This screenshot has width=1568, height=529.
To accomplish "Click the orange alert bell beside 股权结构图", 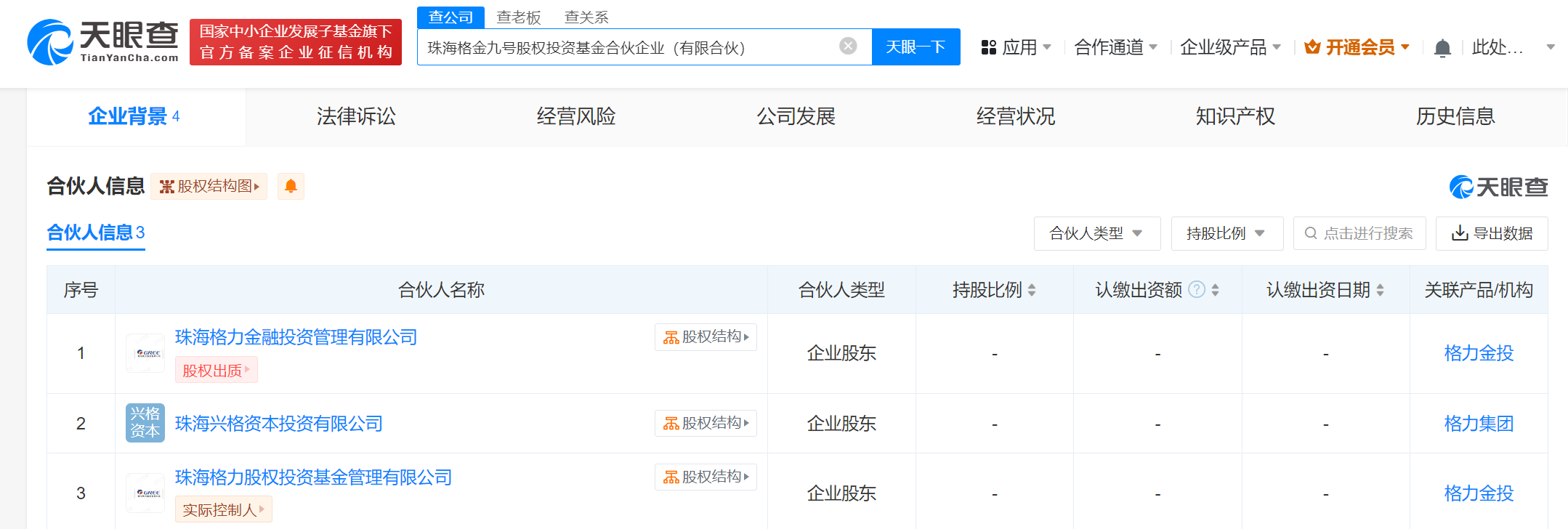I will [291, 186].
